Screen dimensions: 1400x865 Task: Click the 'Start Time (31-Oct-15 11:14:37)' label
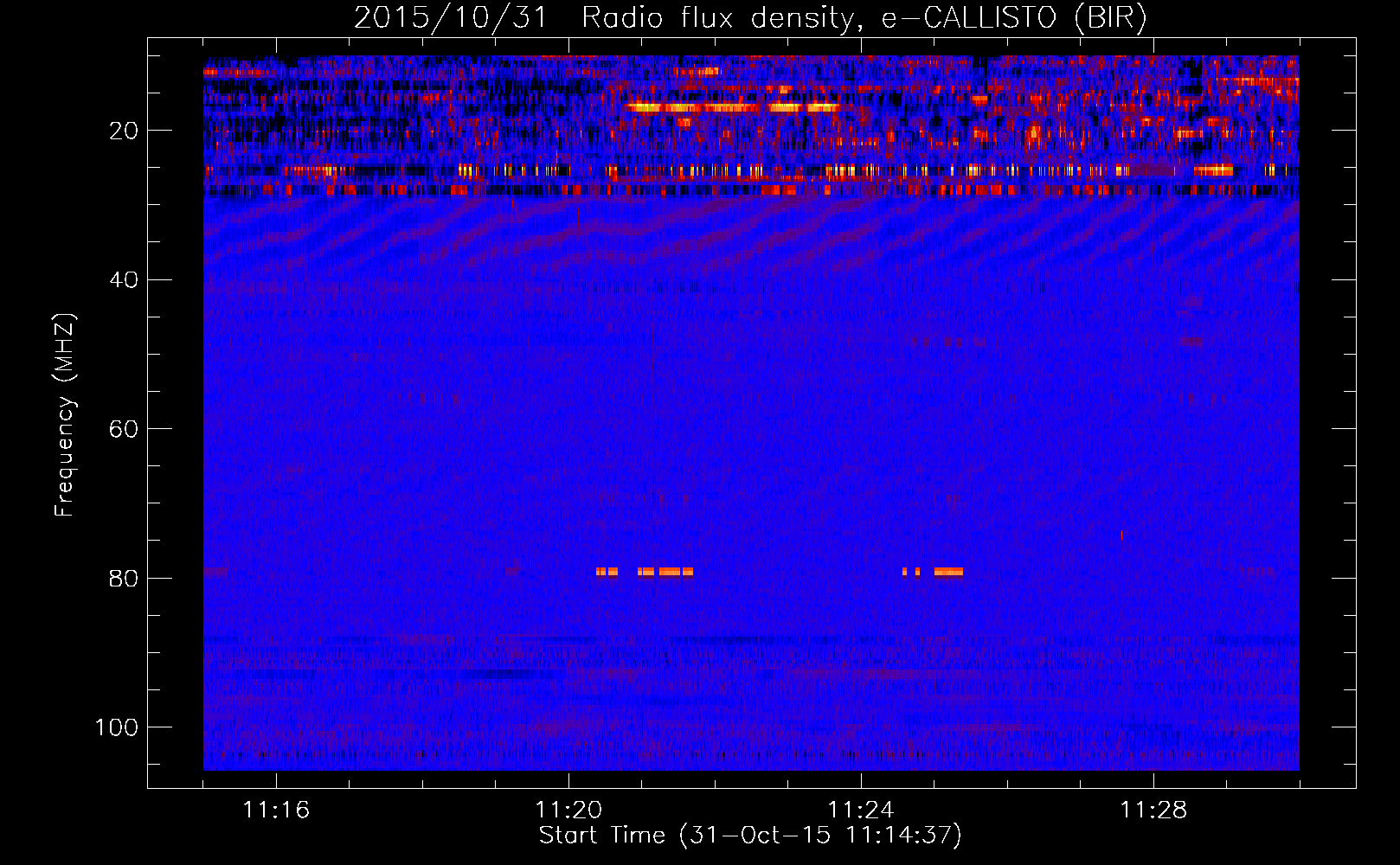[750, 836]
